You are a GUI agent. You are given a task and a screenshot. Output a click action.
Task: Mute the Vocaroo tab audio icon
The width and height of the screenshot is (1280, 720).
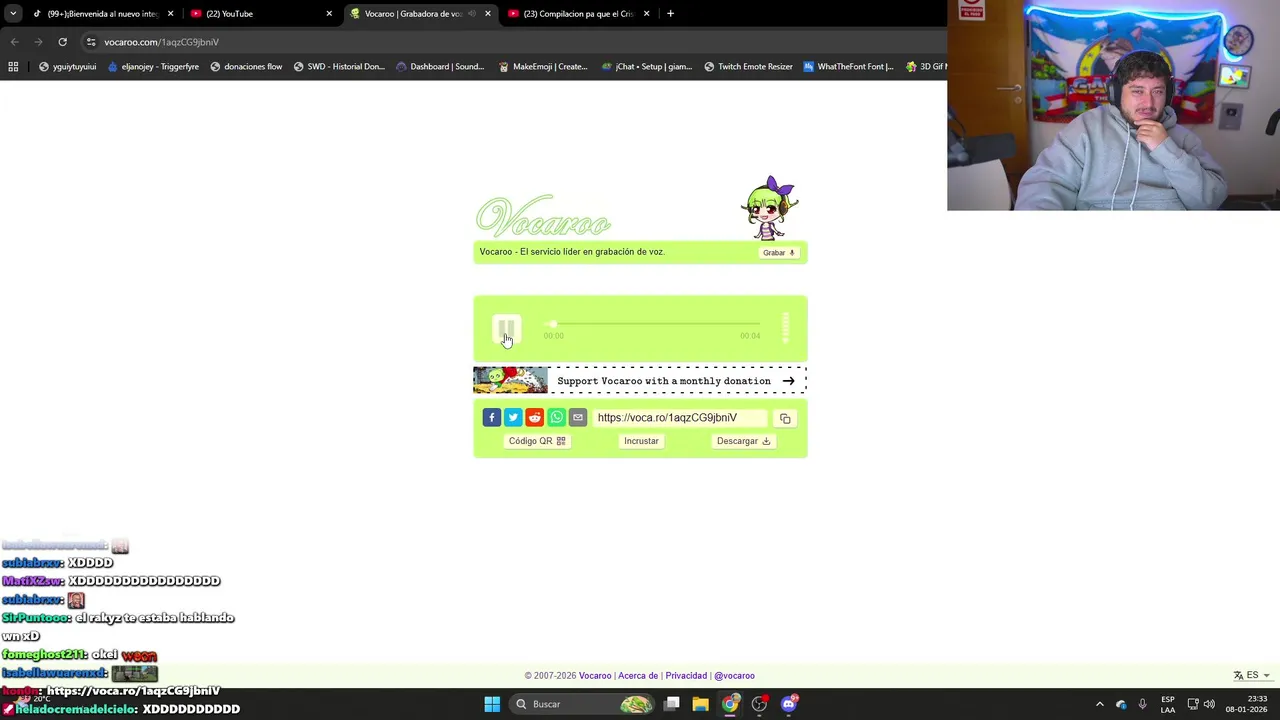tap(472, 14)
